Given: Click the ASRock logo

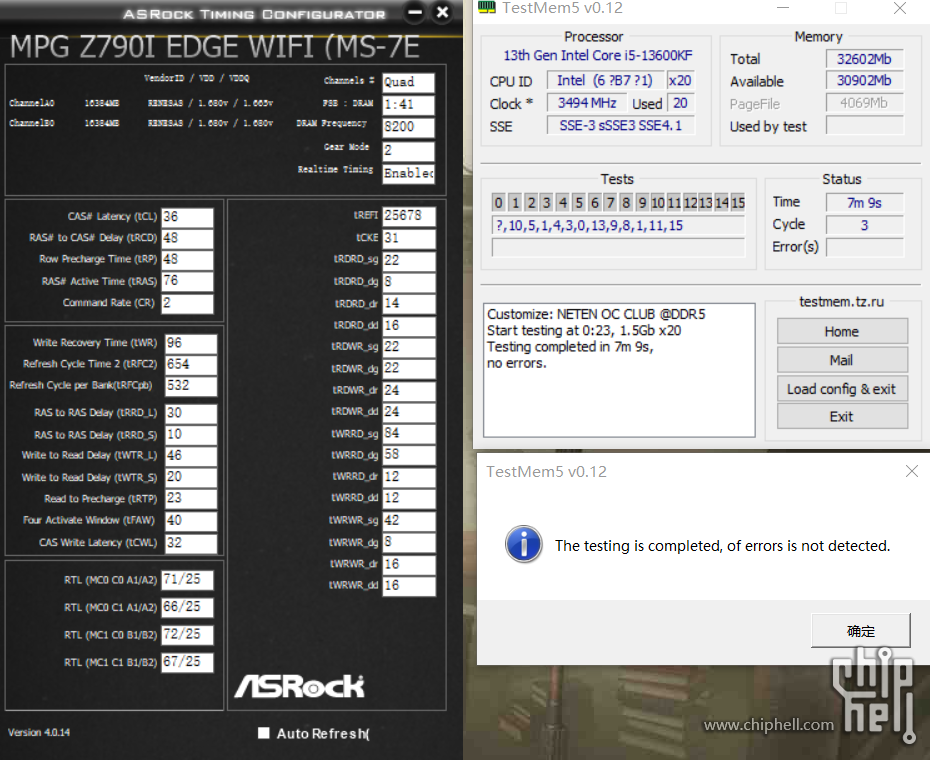Looking at the screenshot, I should (300, 686).
